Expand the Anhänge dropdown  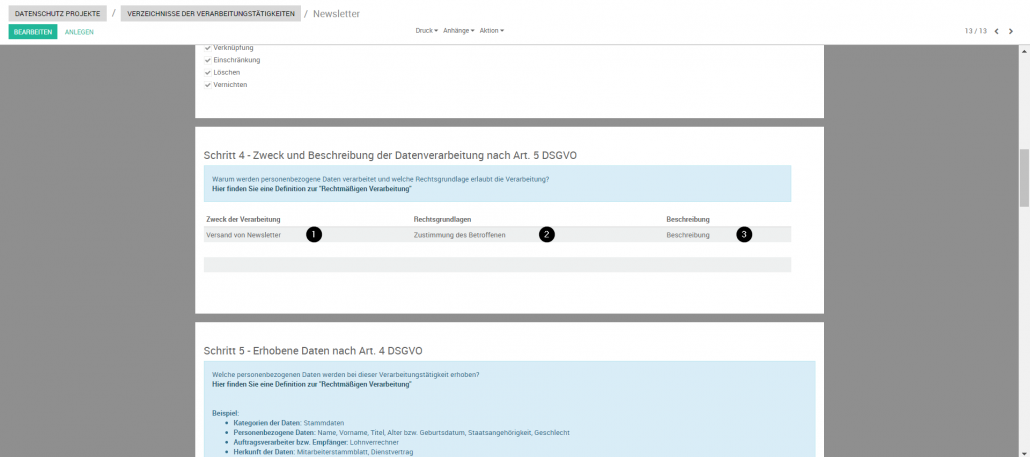click(458, 31)
